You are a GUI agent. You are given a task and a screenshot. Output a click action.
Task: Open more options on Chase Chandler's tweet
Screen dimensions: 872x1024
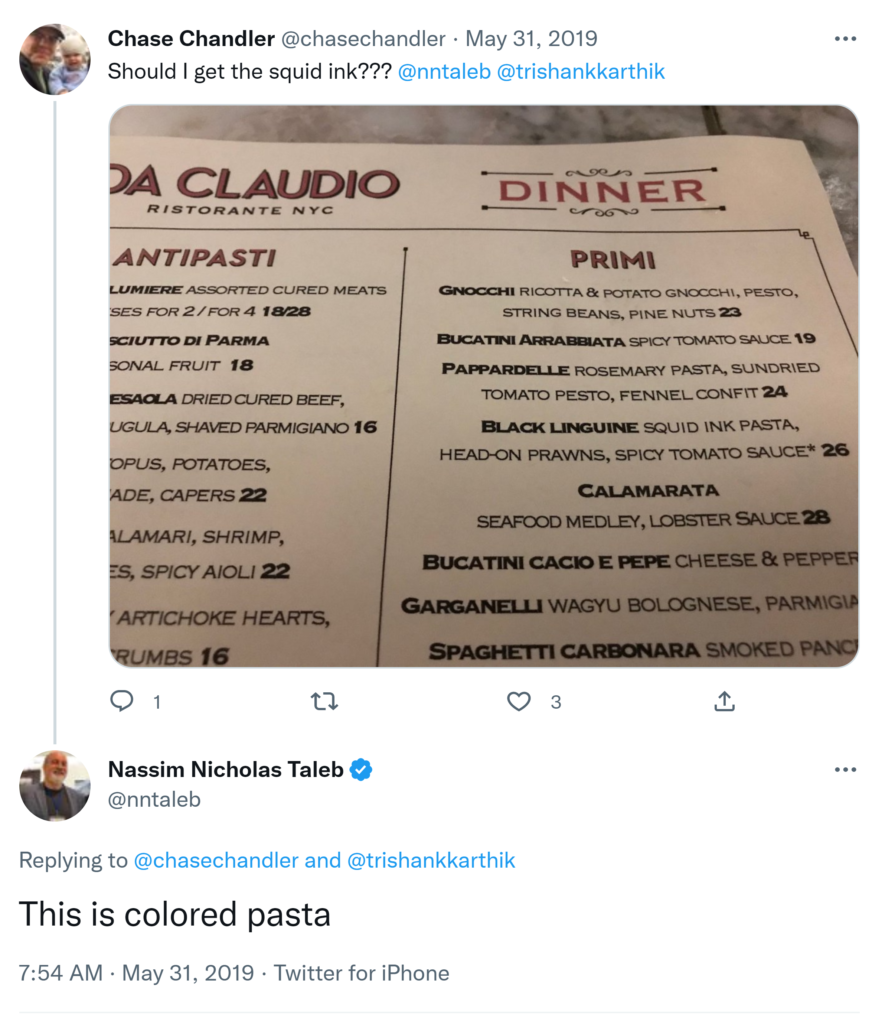coord(845,39)
